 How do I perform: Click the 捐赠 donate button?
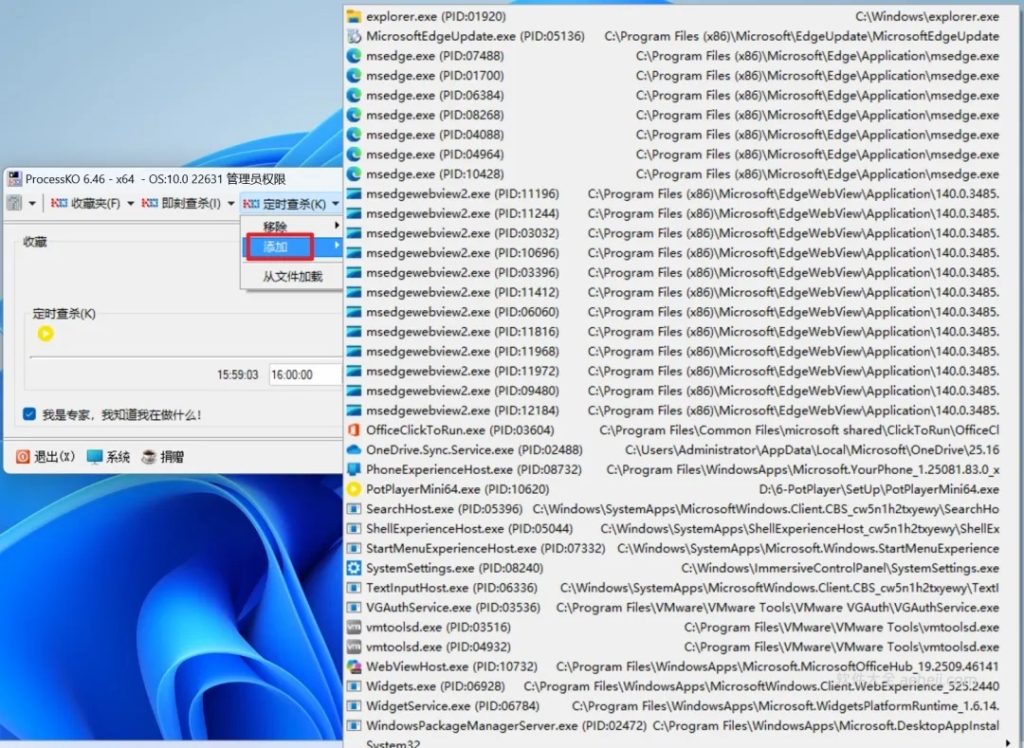(165, 457)
